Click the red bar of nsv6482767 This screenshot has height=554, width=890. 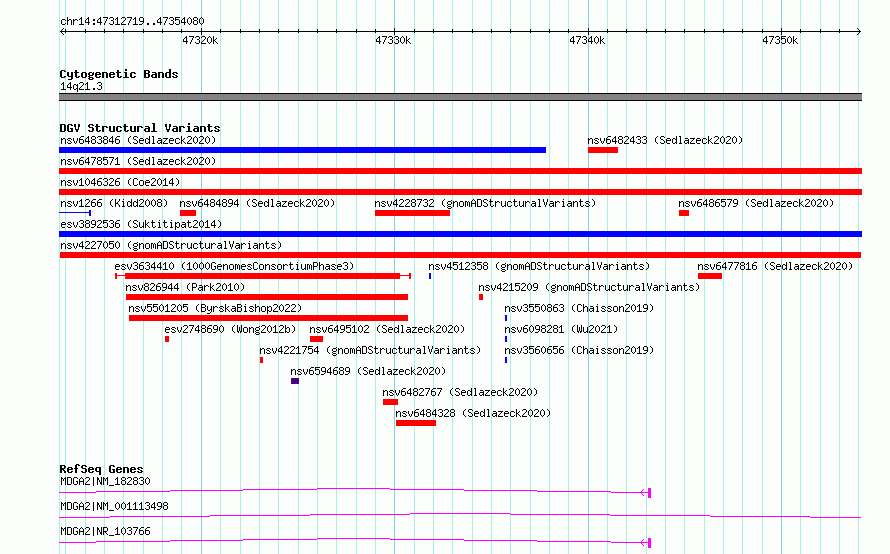pyautogui.click(x=391, y=402)
